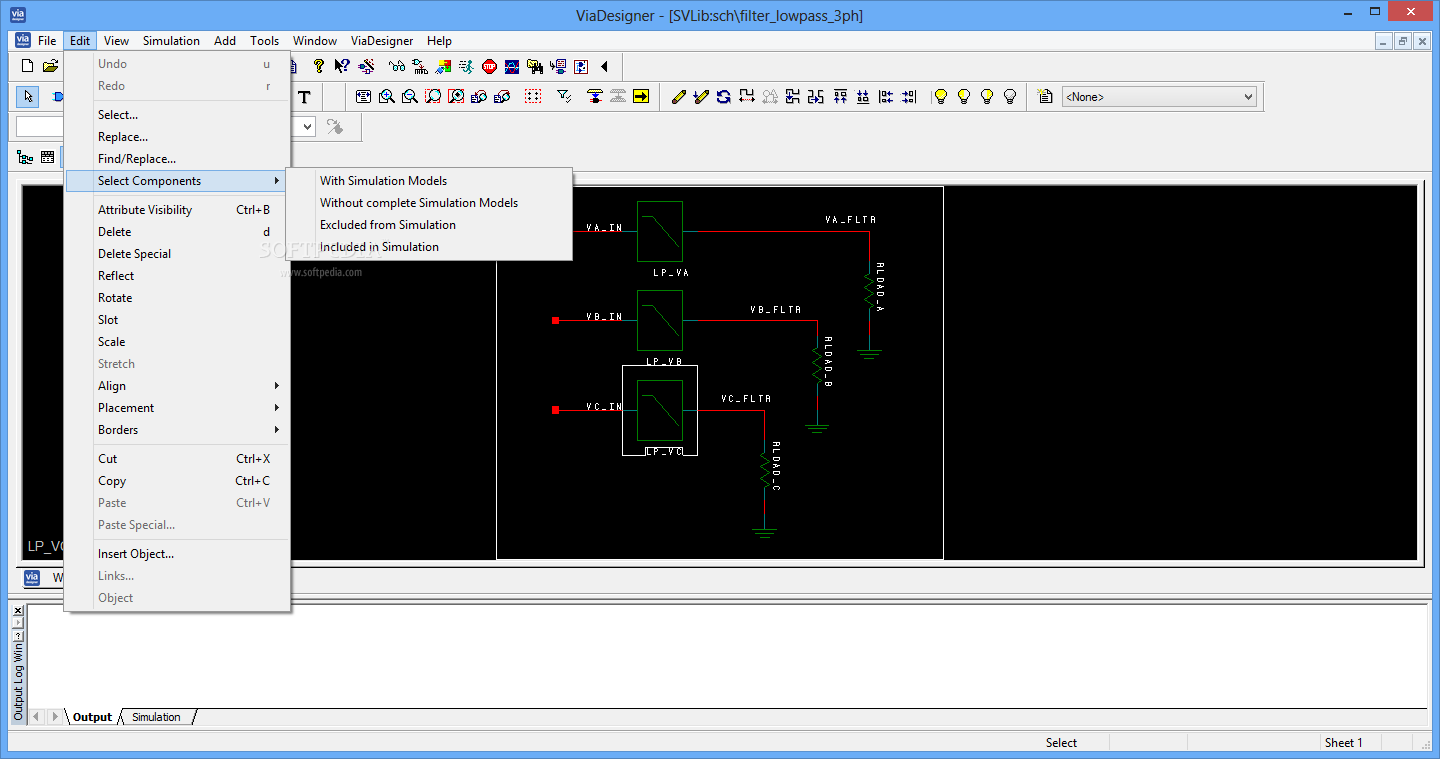This screenshot has height=759, width=1440.
Task: Click the new note page icon beside <None>
Action: click(x=1045, y=97)
